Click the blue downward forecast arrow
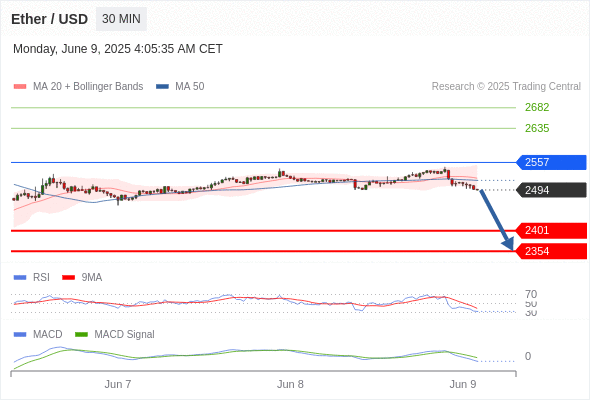The image size is (590, 400). coord(497,220)
